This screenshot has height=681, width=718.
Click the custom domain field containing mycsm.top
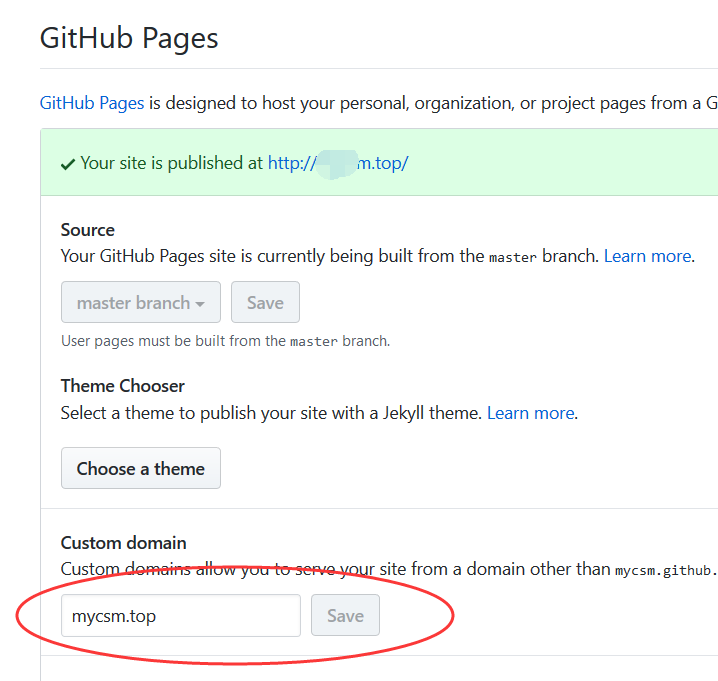(x=181, y=616)
